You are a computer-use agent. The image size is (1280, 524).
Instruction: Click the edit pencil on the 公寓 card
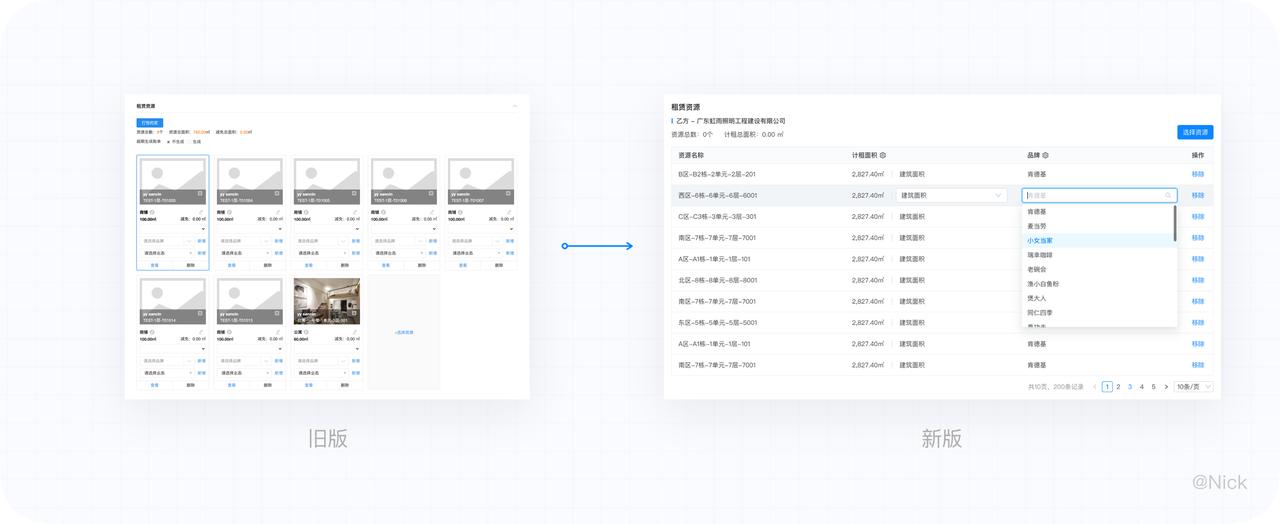pyautogui.click(x=355, y=332)
